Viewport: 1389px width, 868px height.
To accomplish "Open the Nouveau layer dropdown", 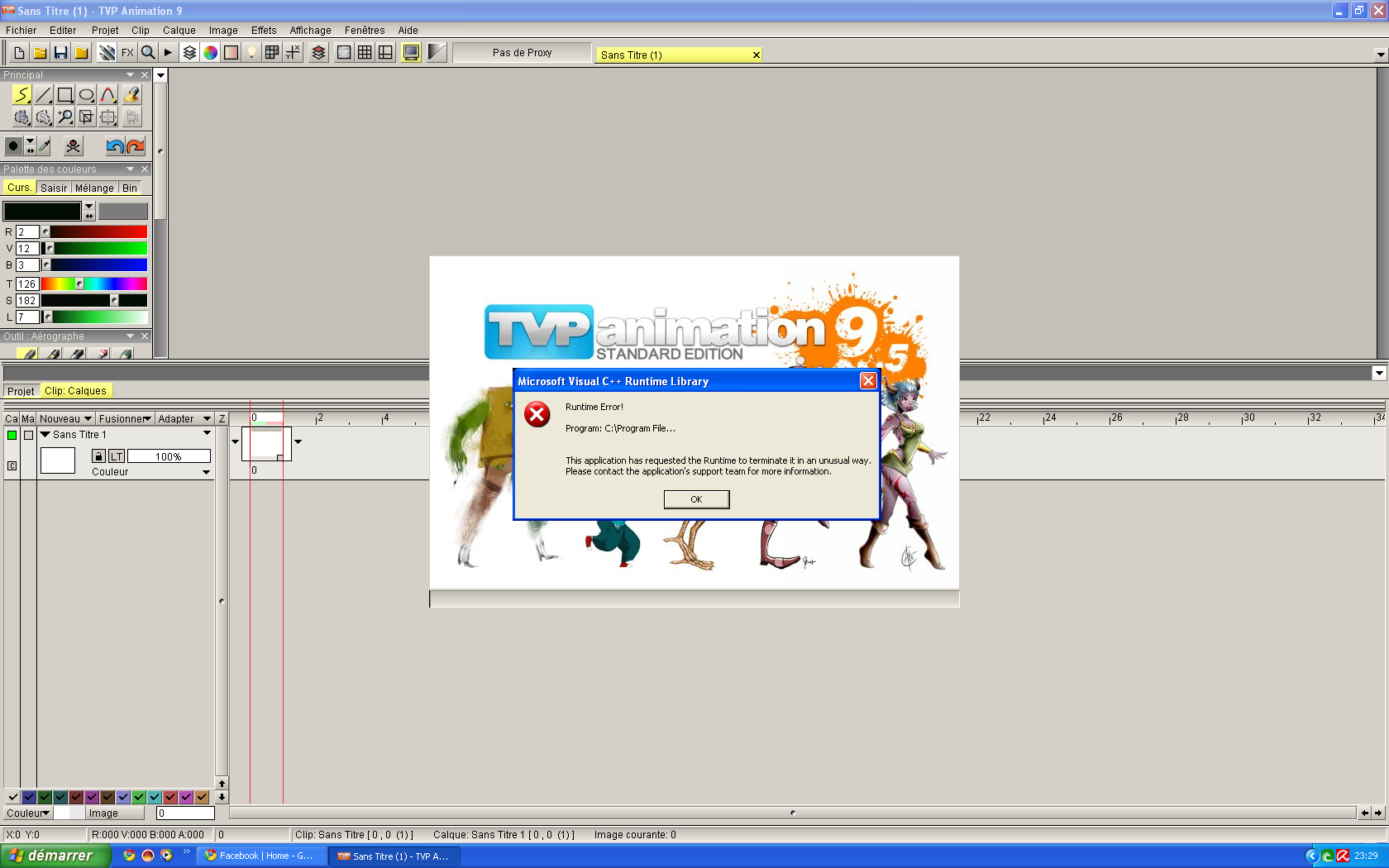I will click(x=65, y=419).
